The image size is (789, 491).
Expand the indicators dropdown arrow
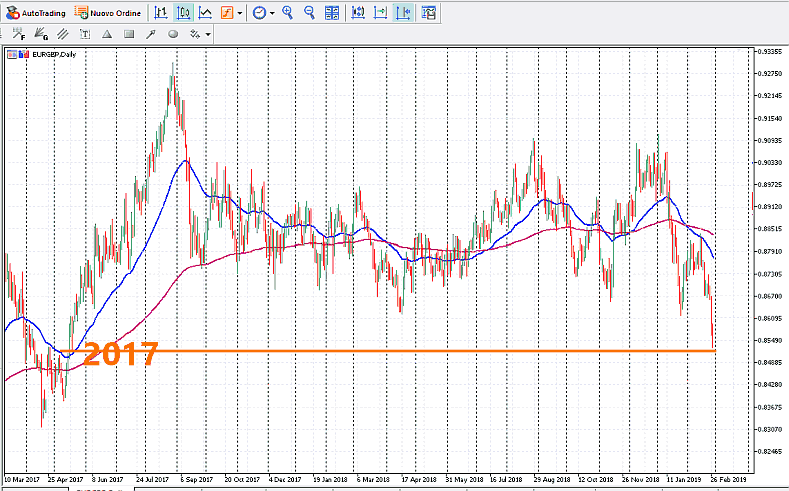[x=238, y=13]
